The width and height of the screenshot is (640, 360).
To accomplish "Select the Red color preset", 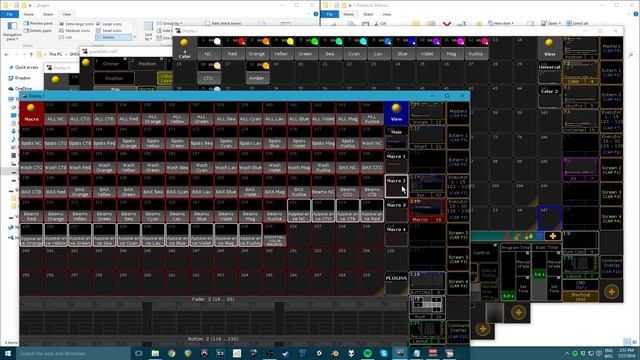I will (233, 48).
